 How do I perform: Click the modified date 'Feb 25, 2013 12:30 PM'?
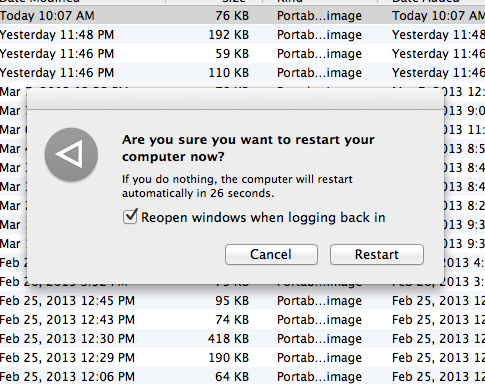click(x=67, y=339)
